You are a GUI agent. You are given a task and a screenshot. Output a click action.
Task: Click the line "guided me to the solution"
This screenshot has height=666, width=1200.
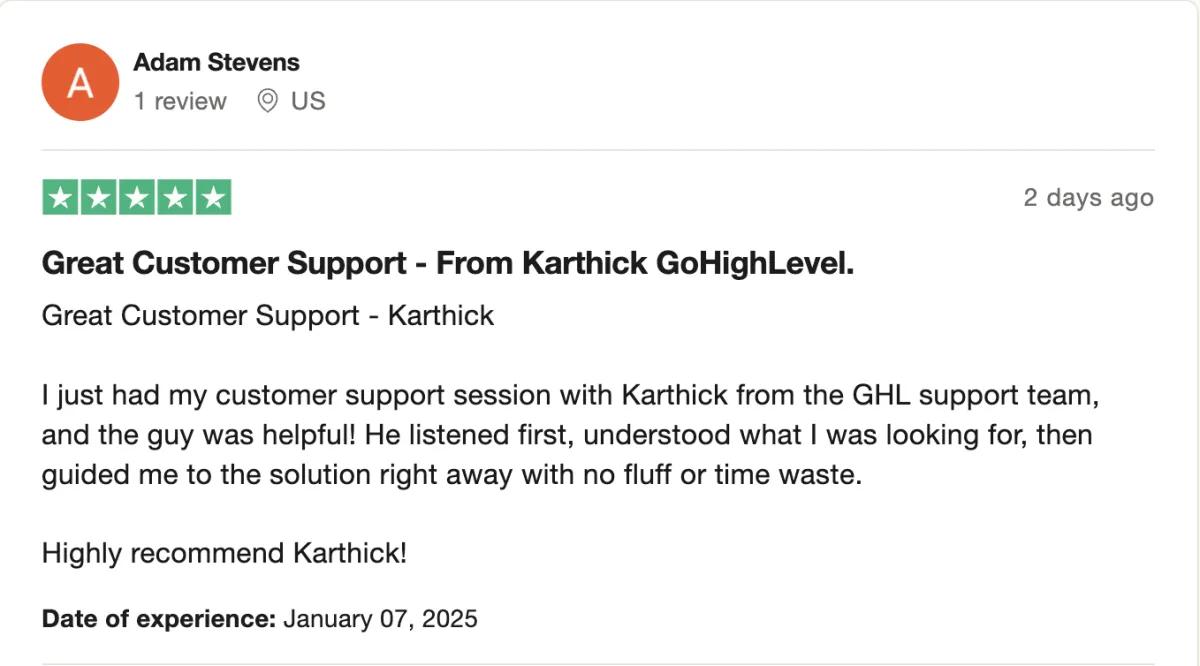pos(451,475)
